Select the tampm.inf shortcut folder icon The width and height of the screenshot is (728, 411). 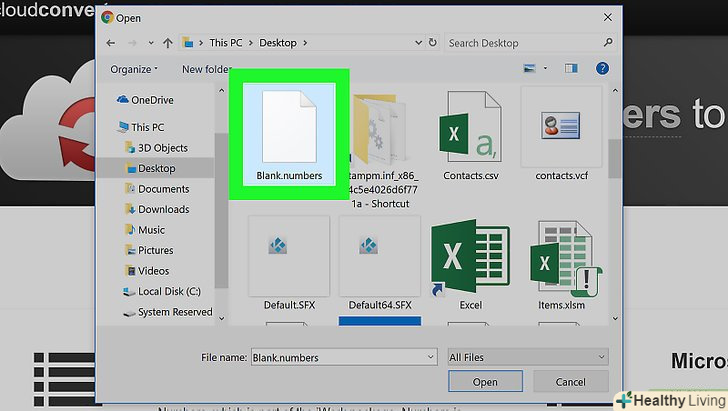pos(379,129)
